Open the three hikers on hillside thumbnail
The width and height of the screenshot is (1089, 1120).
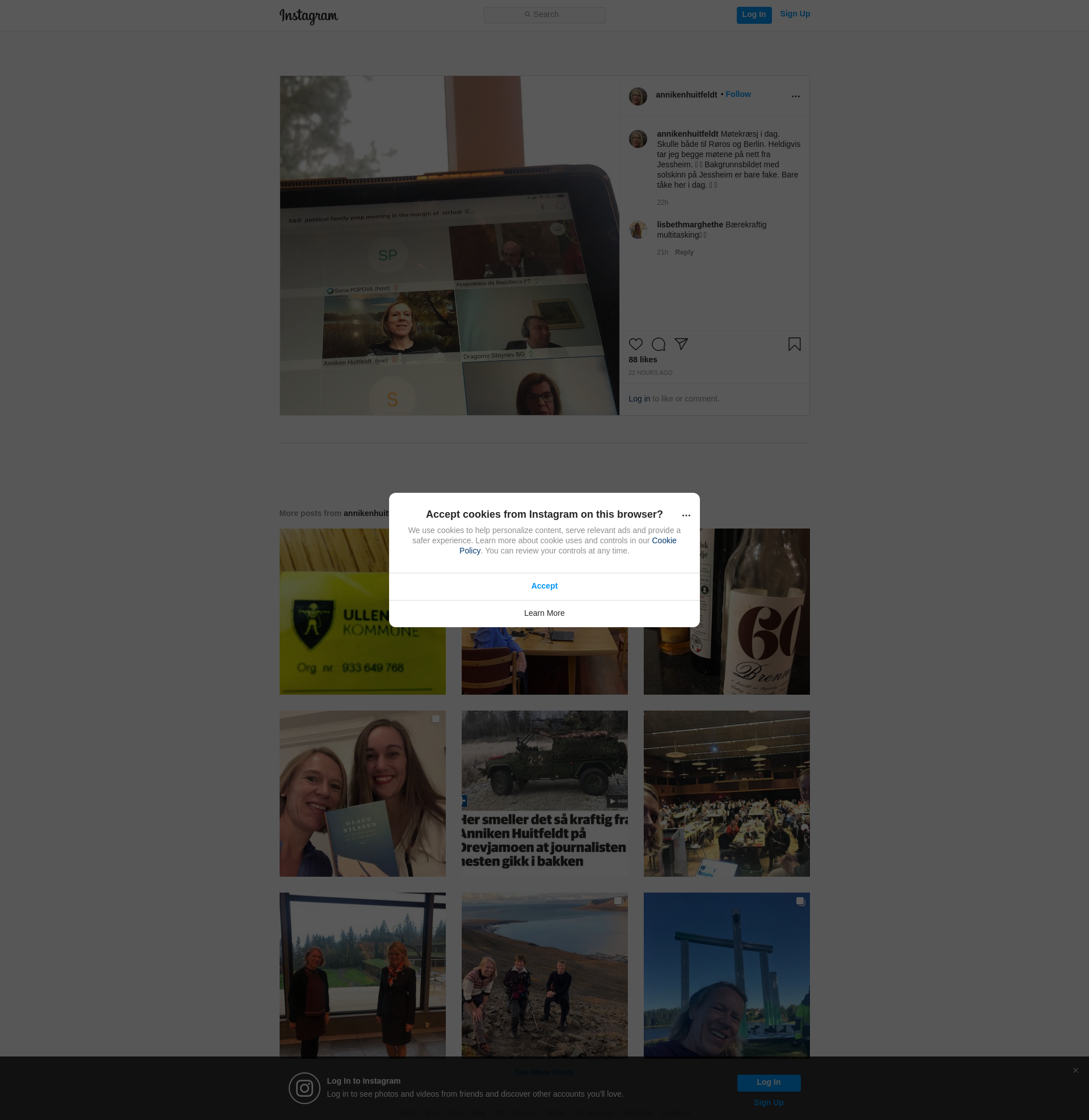tap(544, 975)
